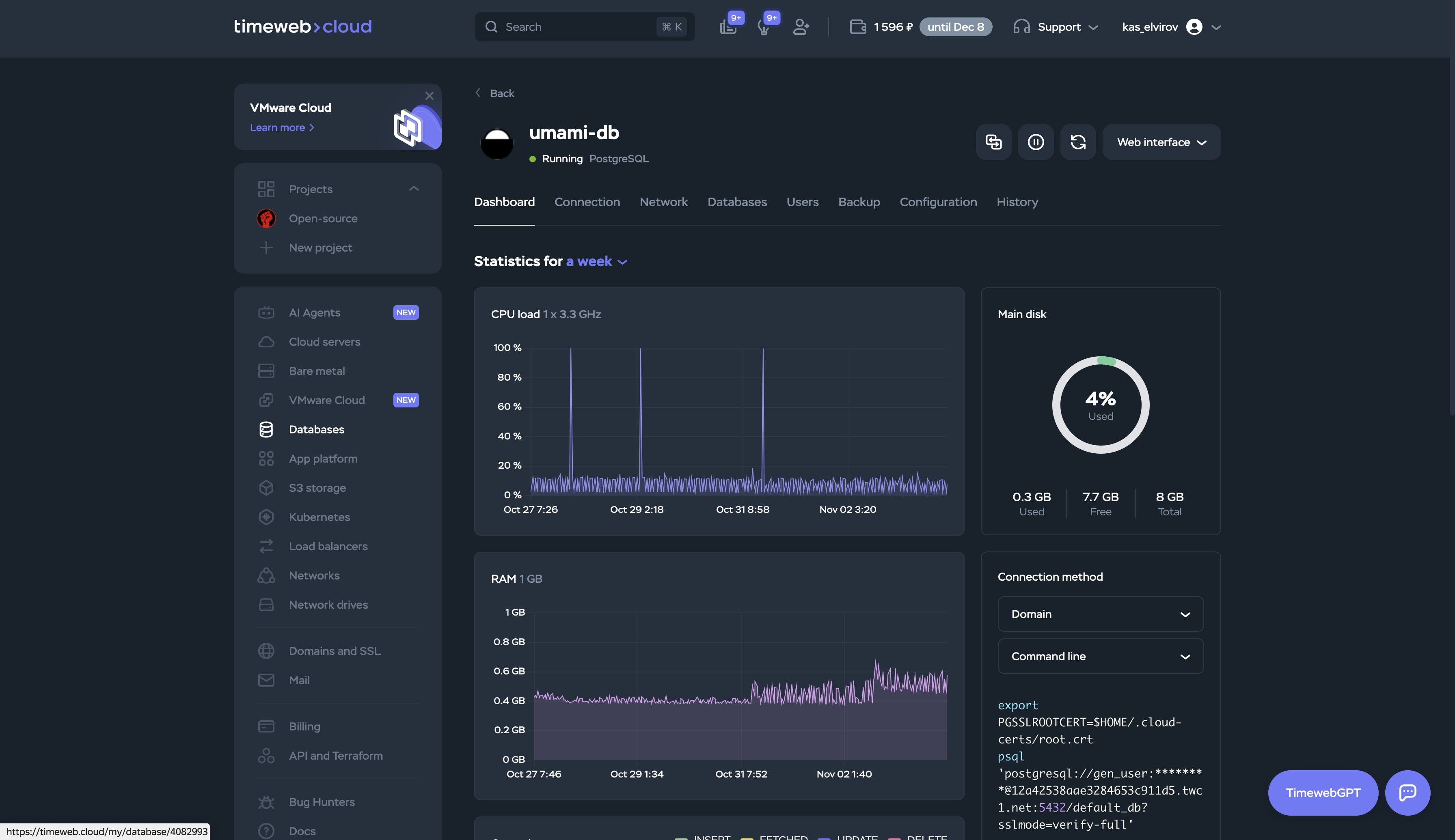Open the History tab
This screenshot has width=1455, height=840.
(1017, 202)
